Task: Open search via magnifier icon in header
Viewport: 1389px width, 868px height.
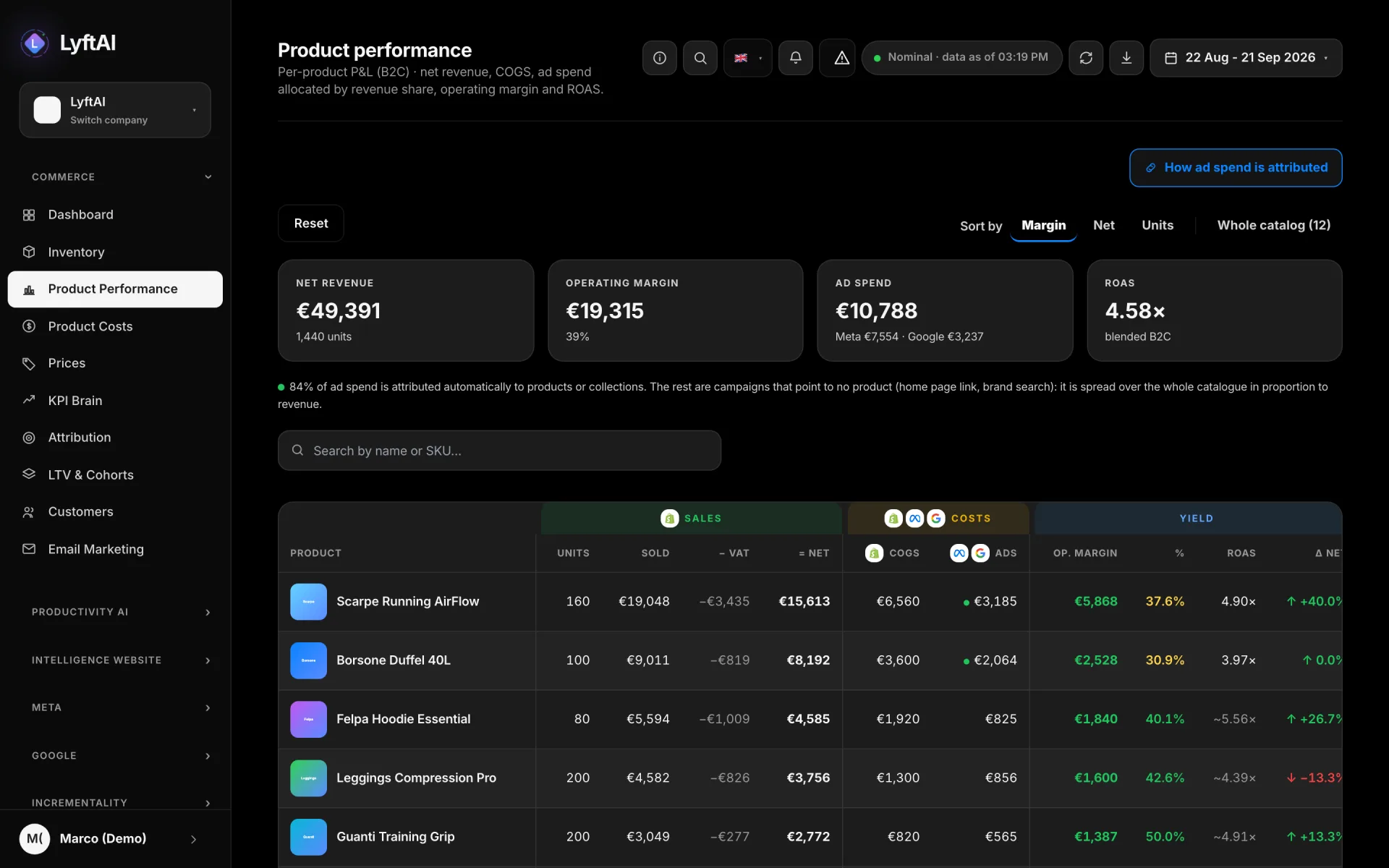Action: 700,58
